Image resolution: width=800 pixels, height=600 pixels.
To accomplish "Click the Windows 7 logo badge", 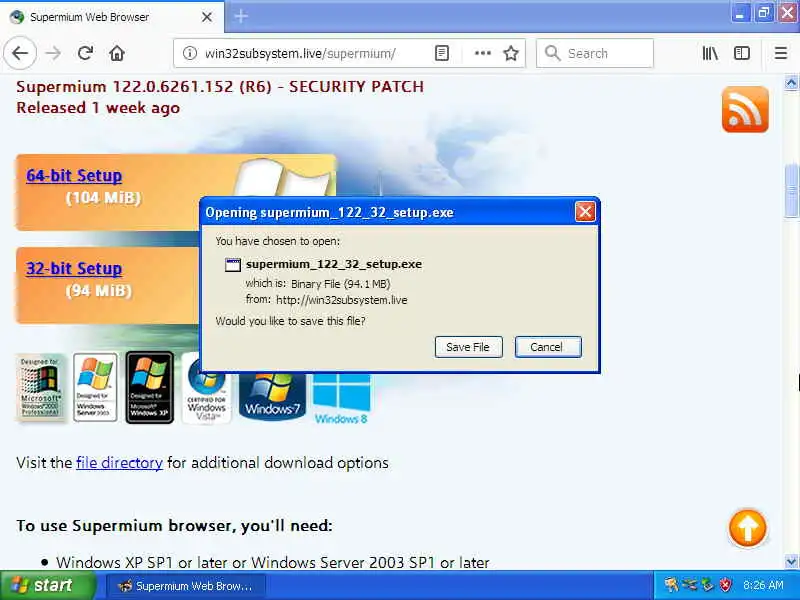I will tap(272, 395).
